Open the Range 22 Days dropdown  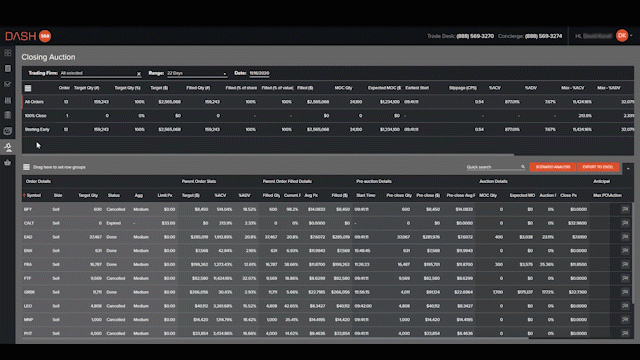pos(196,73)
